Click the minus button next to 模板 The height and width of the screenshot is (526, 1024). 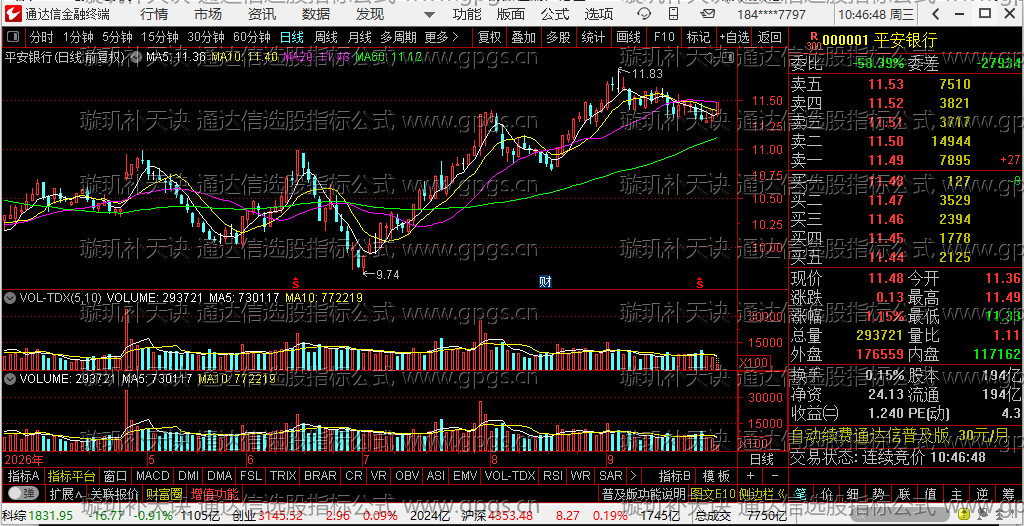coord(774,476)
